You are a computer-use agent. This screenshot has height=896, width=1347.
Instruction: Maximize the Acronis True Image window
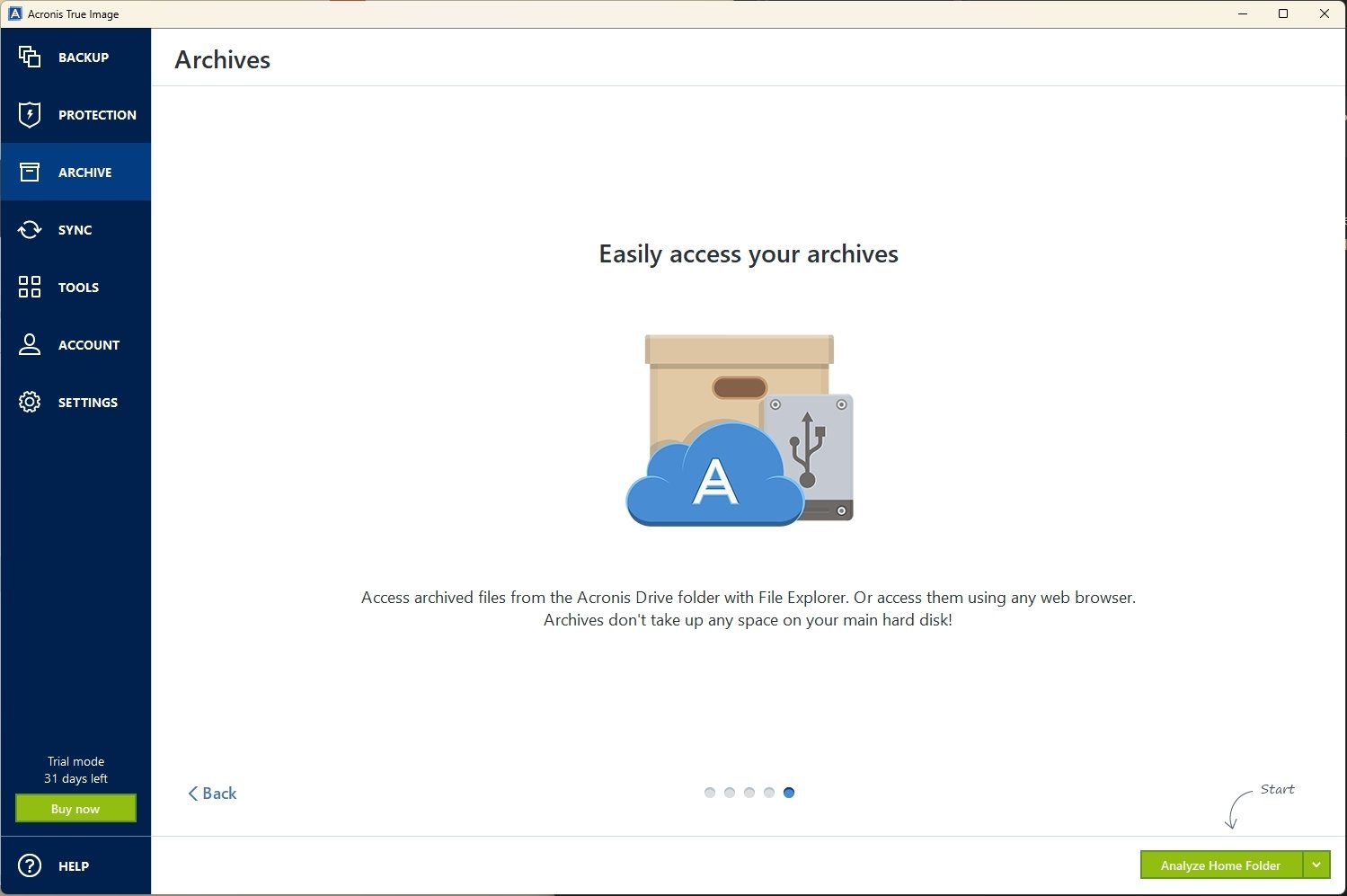[1283, 13]
